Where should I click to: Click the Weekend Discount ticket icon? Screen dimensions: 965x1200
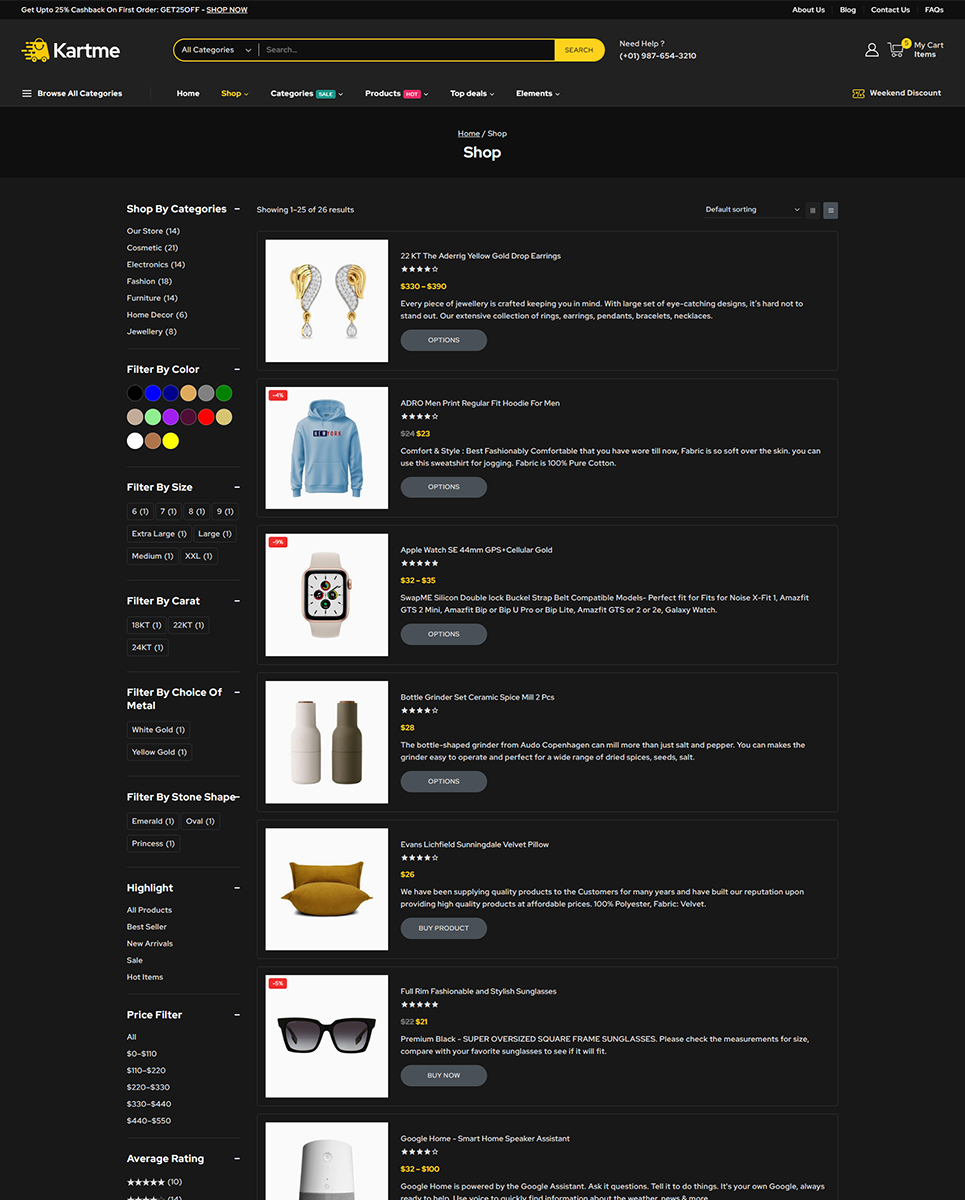[x=858, y=93]
